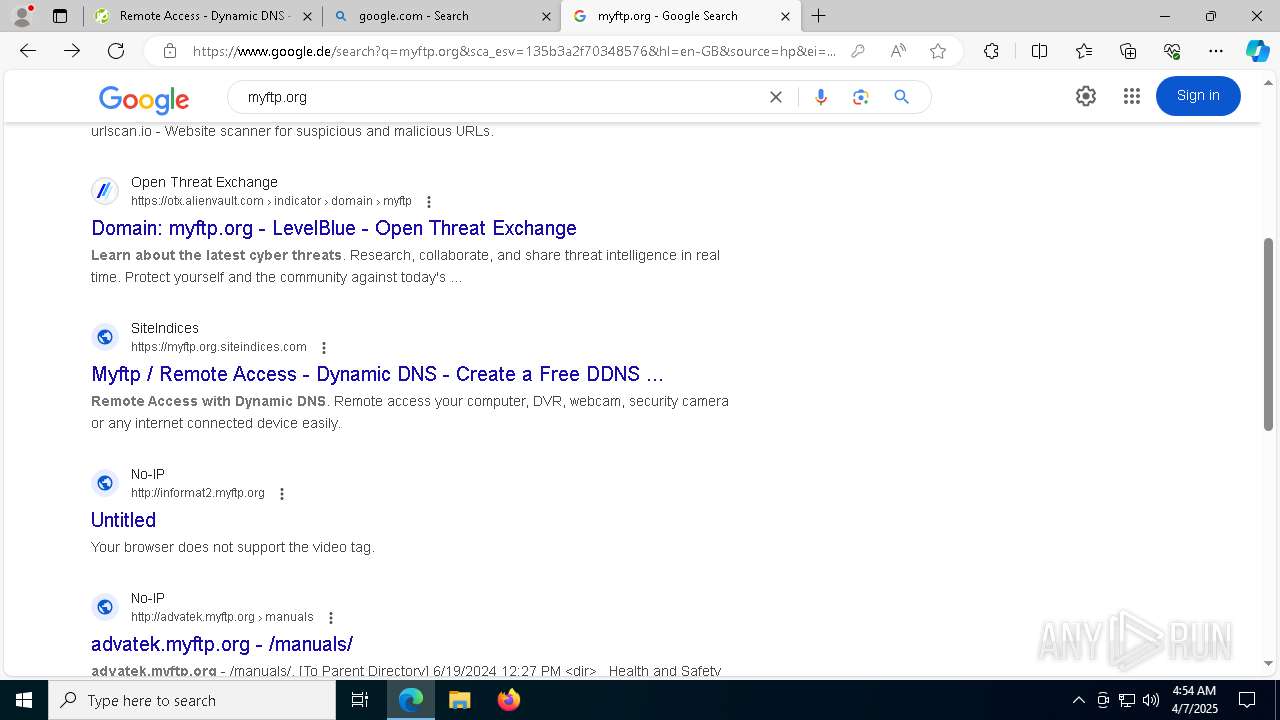Start Google voice search microphone
Viewport: 1280px width, 720px height.
coord(821,97)
